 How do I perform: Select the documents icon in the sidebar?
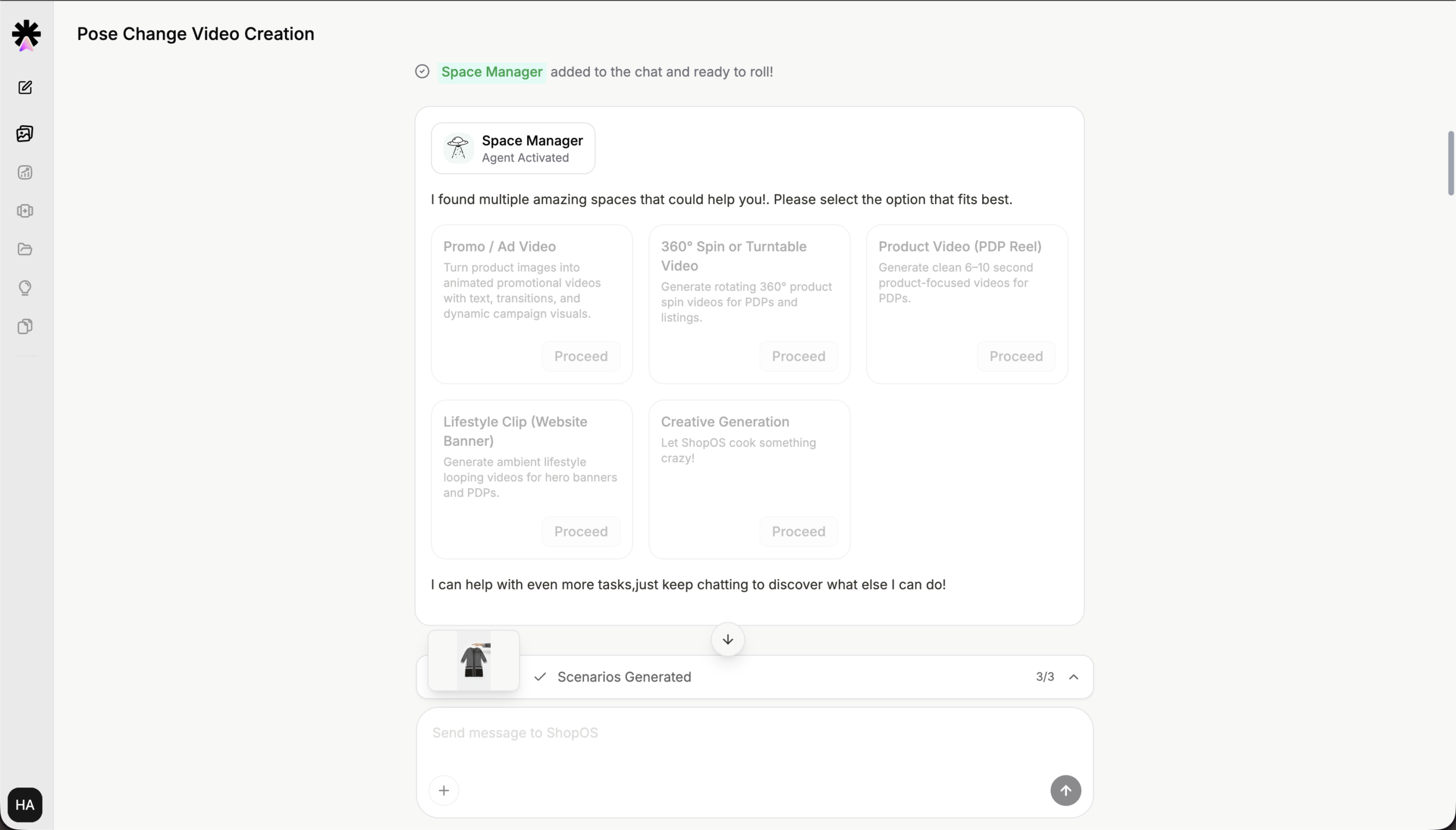[x=24, y=326]
